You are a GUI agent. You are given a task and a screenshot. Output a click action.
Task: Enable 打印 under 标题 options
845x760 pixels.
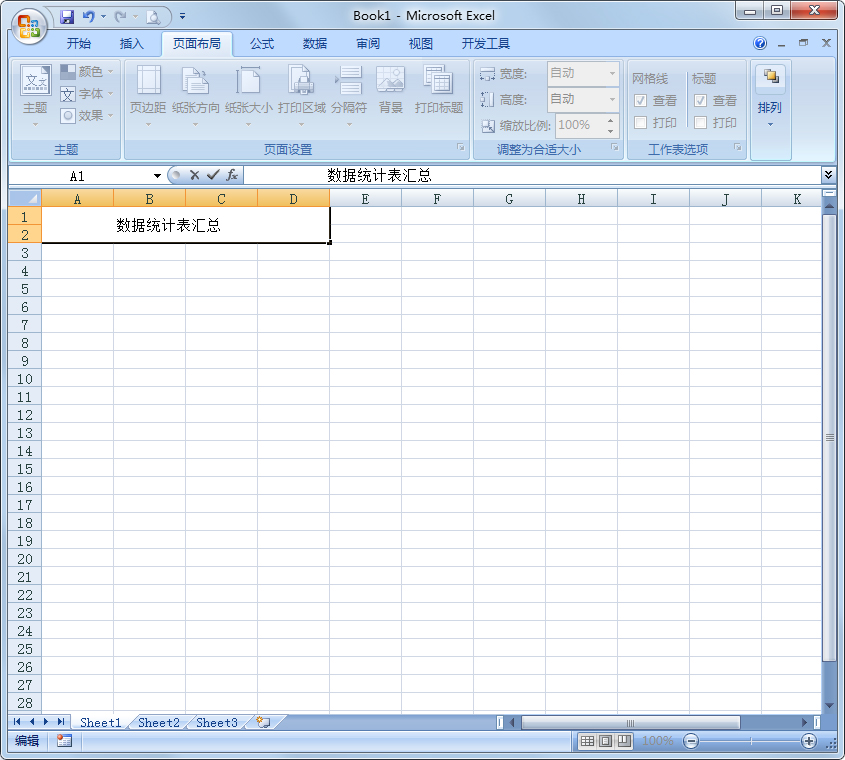700,122
